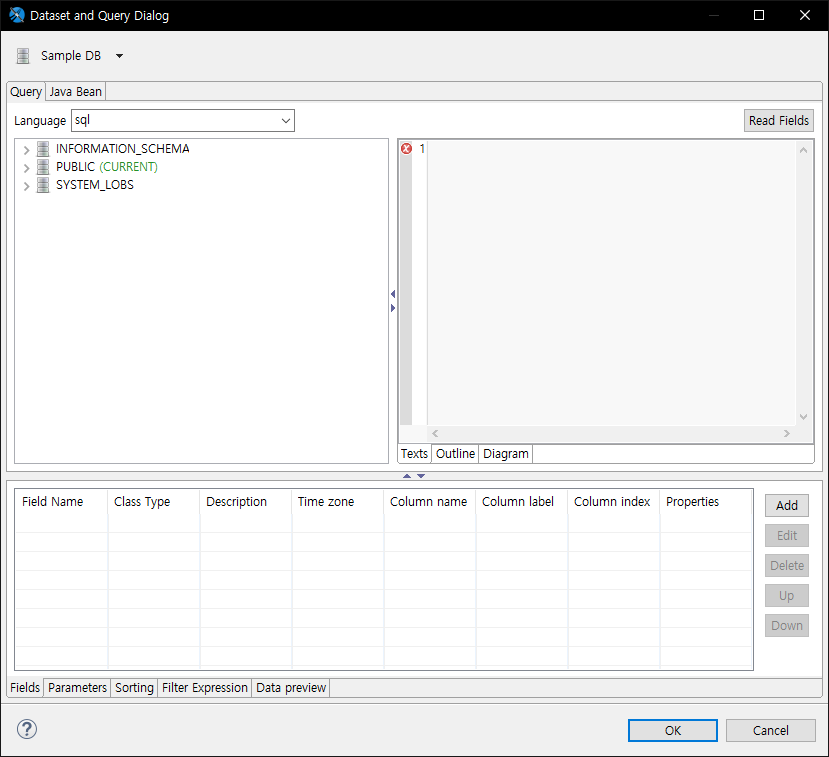This screenshot has height=757, width=829.
Task: Open the Parameters tab
Action: pyautogui.click(x=77, y=687)
